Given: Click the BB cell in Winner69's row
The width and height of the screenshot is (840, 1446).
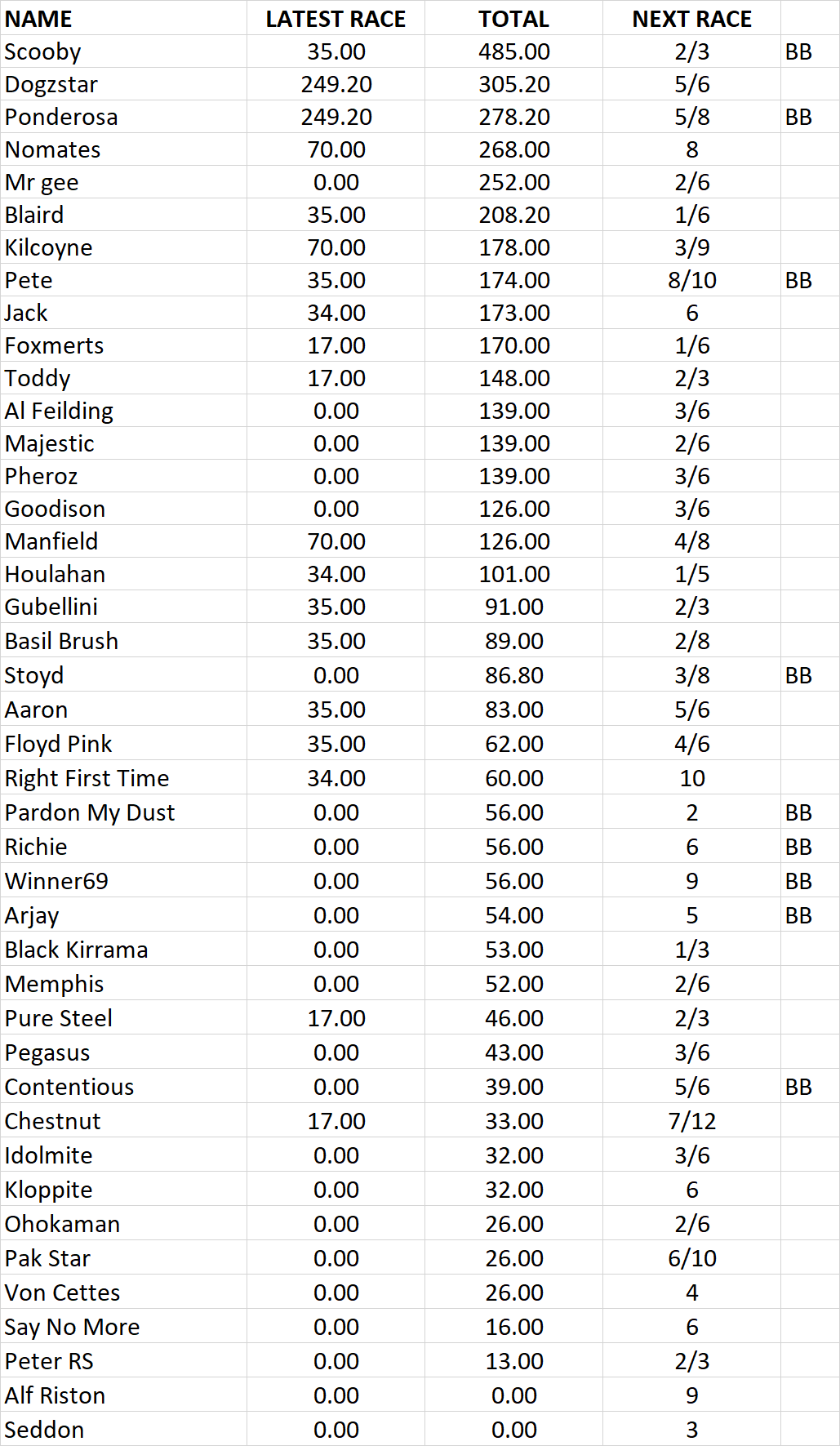Looking at the screenshot, I should [x=798, y=881].
